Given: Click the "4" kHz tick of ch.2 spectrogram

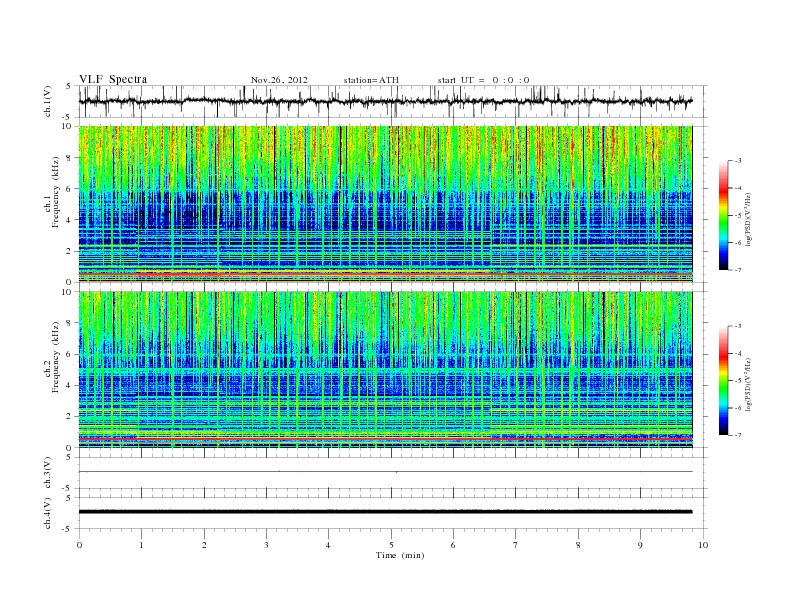Looking at the screenshot, I should tap(70, 386).
